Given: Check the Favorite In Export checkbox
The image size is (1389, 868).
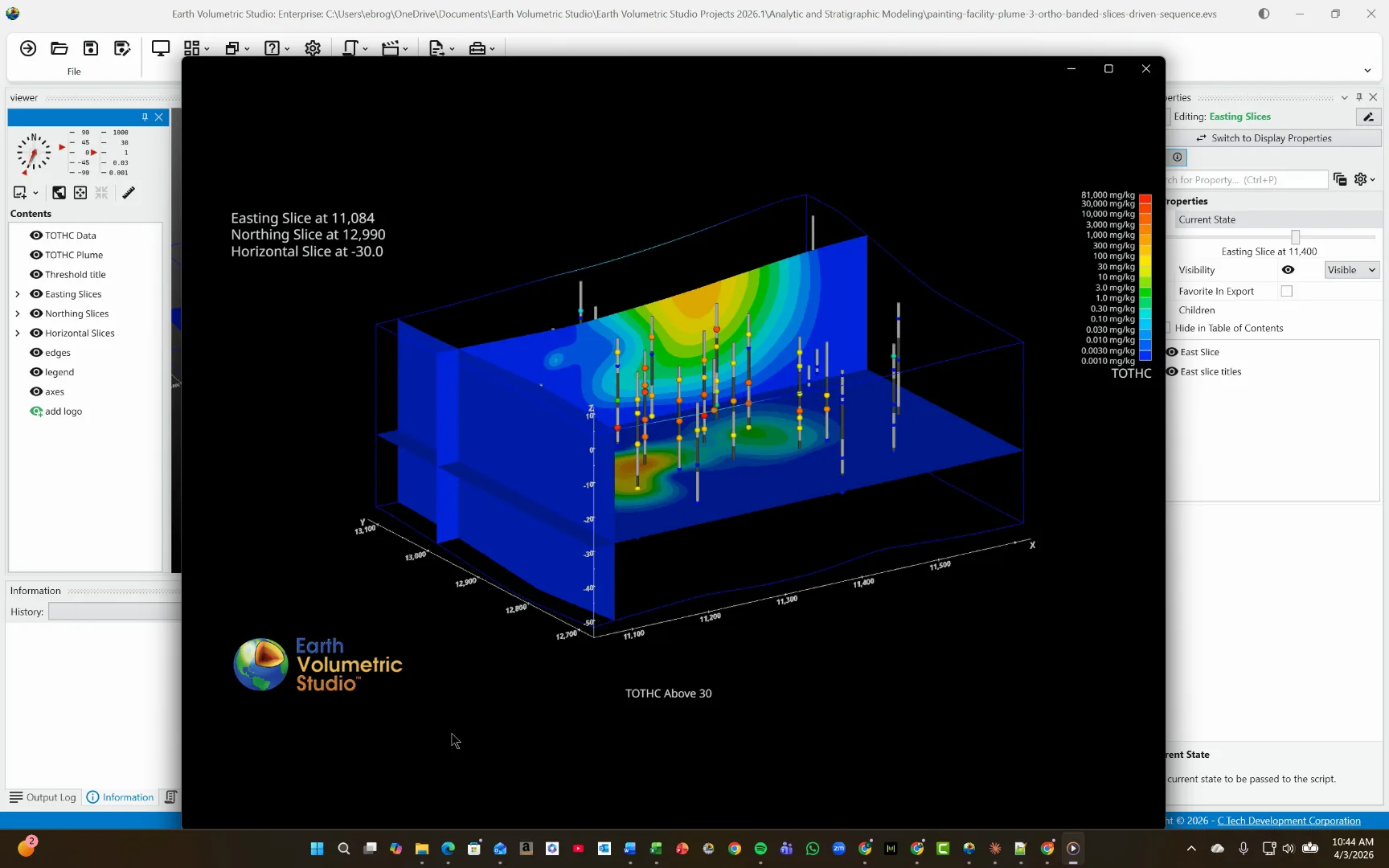Looking at the screenshot, I should click(x=1287, y=292).
